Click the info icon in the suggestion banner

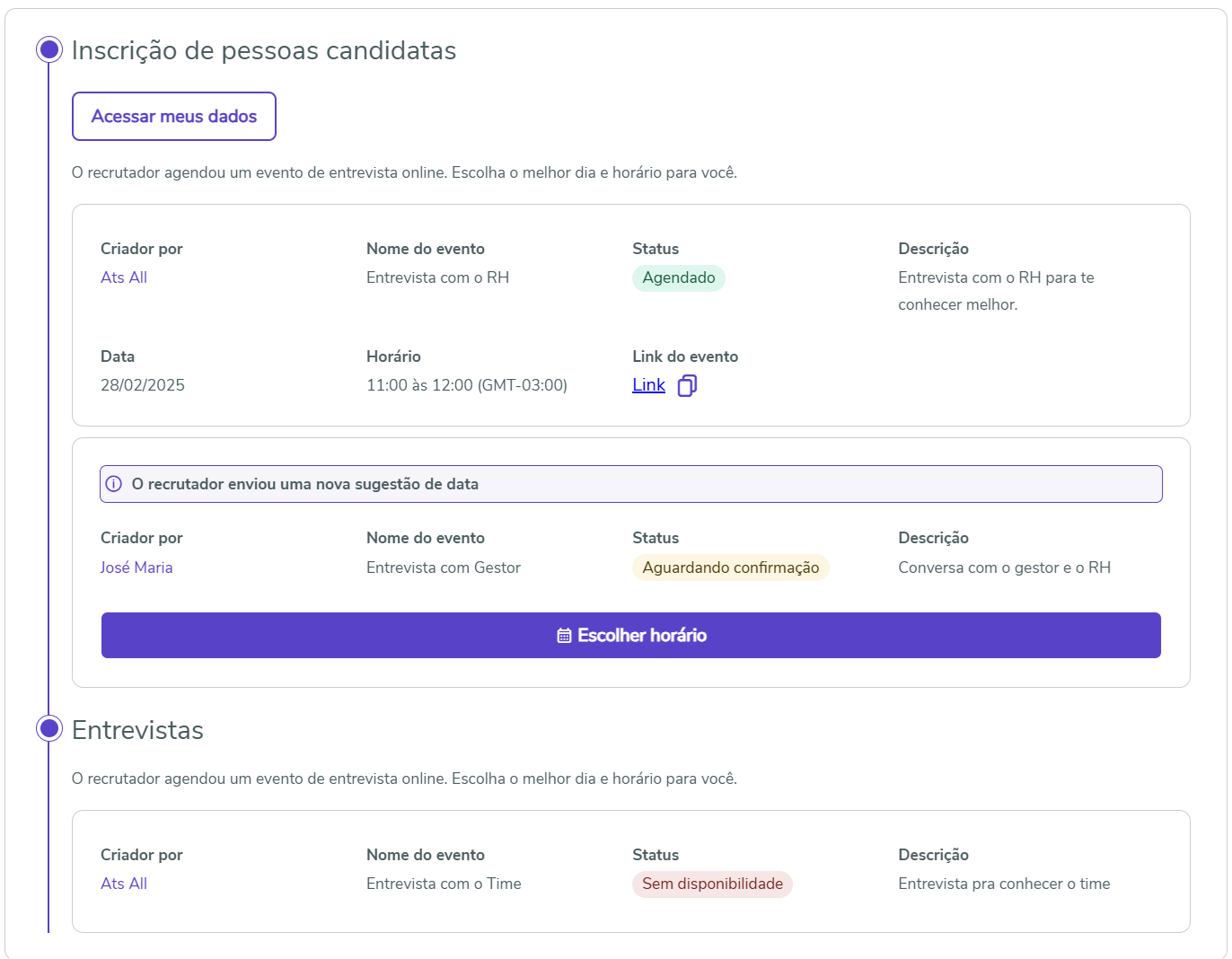tap(114, 484)
